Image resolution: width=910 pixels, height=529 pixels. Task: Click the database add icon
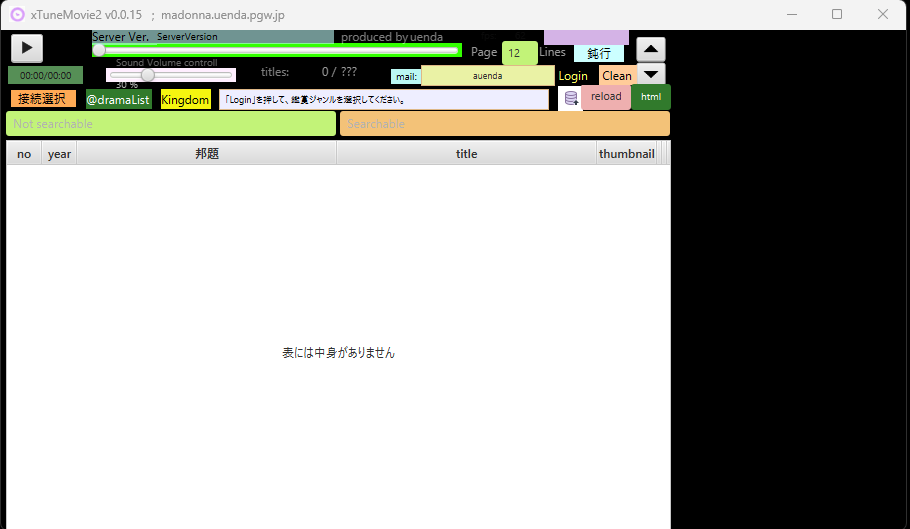click(x=571, y=98)
